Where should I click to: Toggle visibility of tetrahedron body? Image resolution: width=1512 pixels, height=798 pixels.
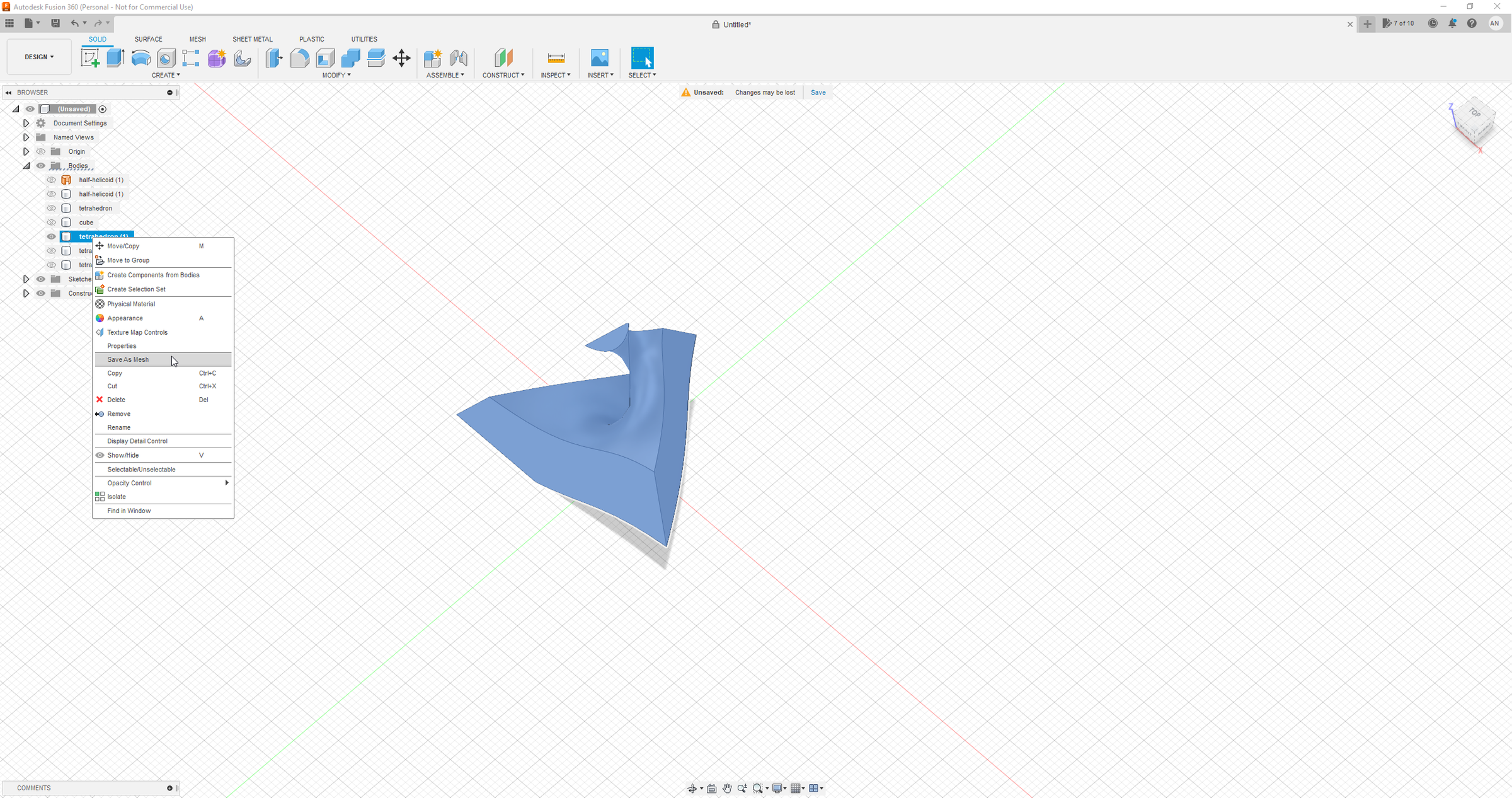click(x=52, y=208)
